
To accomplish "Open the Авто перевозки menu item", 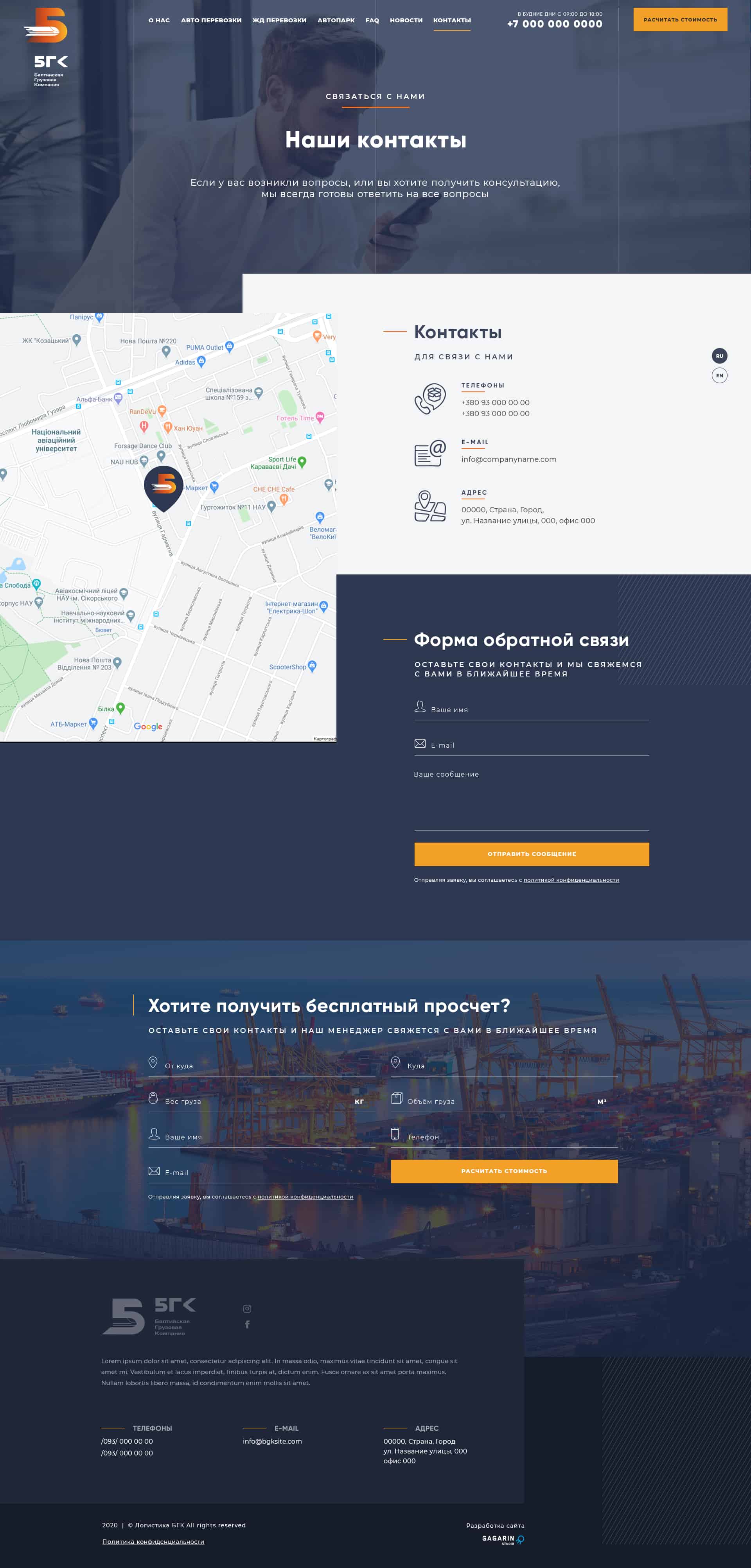I will [211, 20].
